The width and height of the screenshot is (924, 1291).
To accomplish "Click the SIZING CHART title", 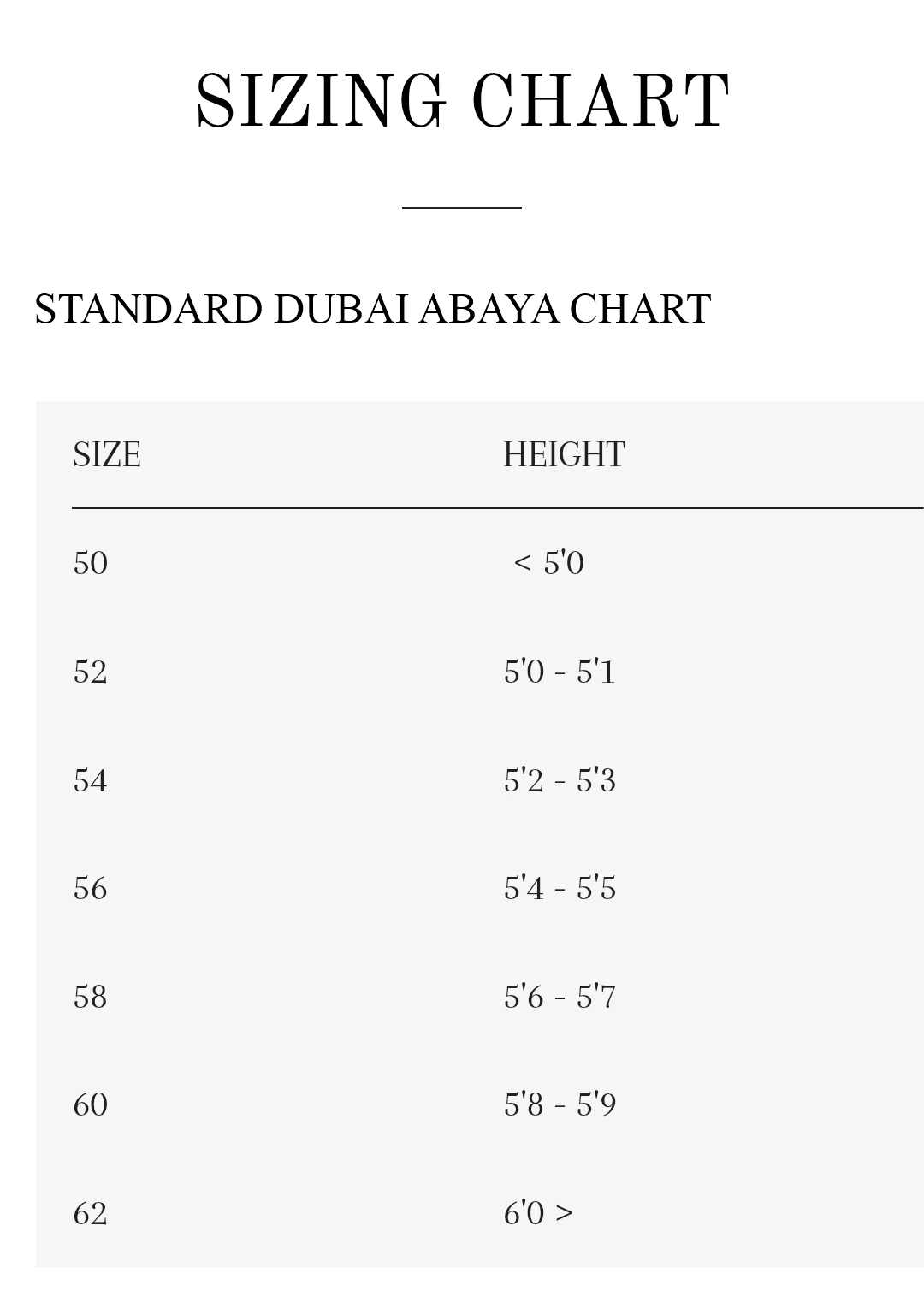I will pyautogui.click(x=462, y=103).
